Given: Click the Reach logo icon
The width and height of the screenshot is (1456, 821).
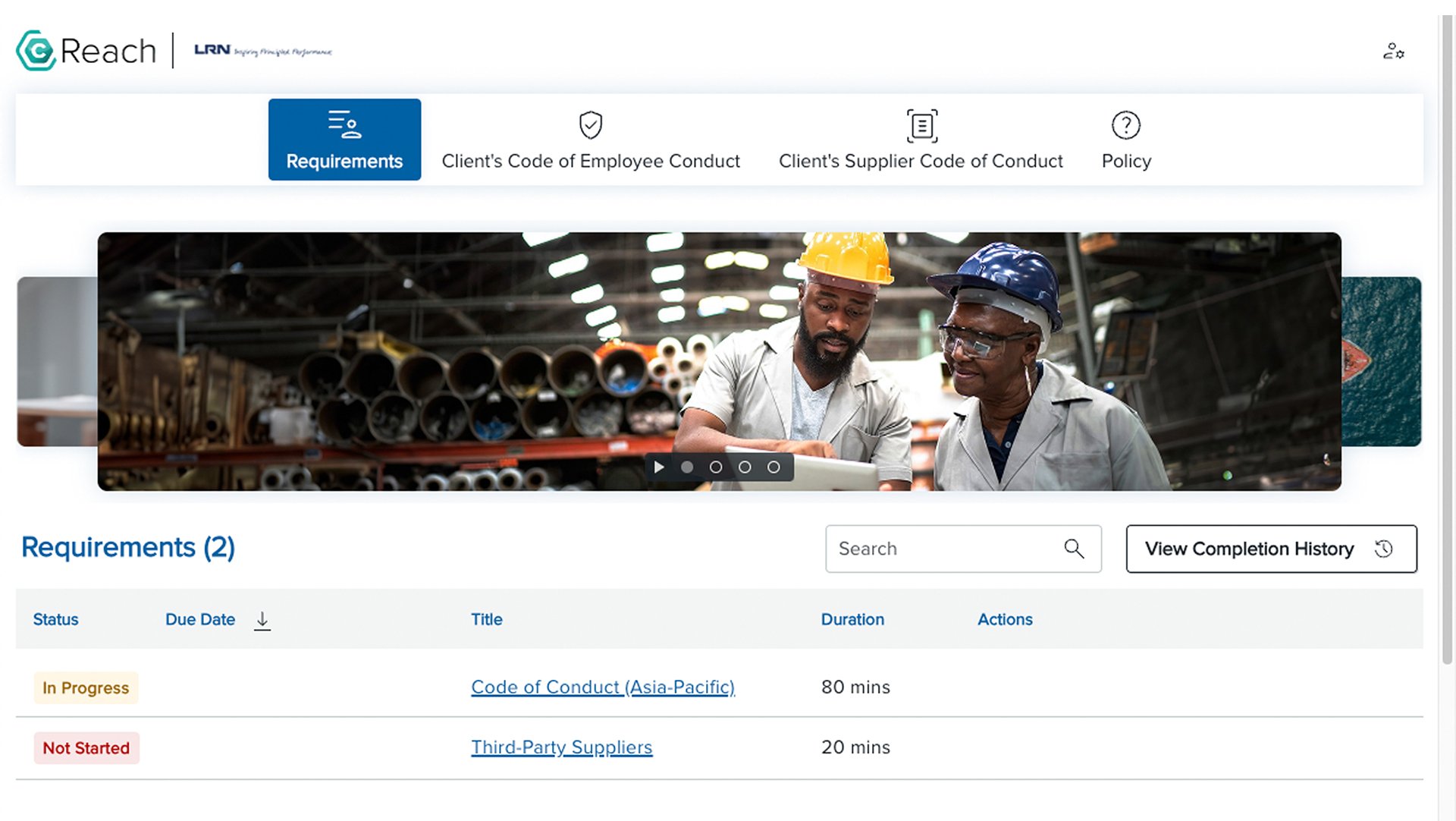Looking at the screenshot, I should 36,51.
